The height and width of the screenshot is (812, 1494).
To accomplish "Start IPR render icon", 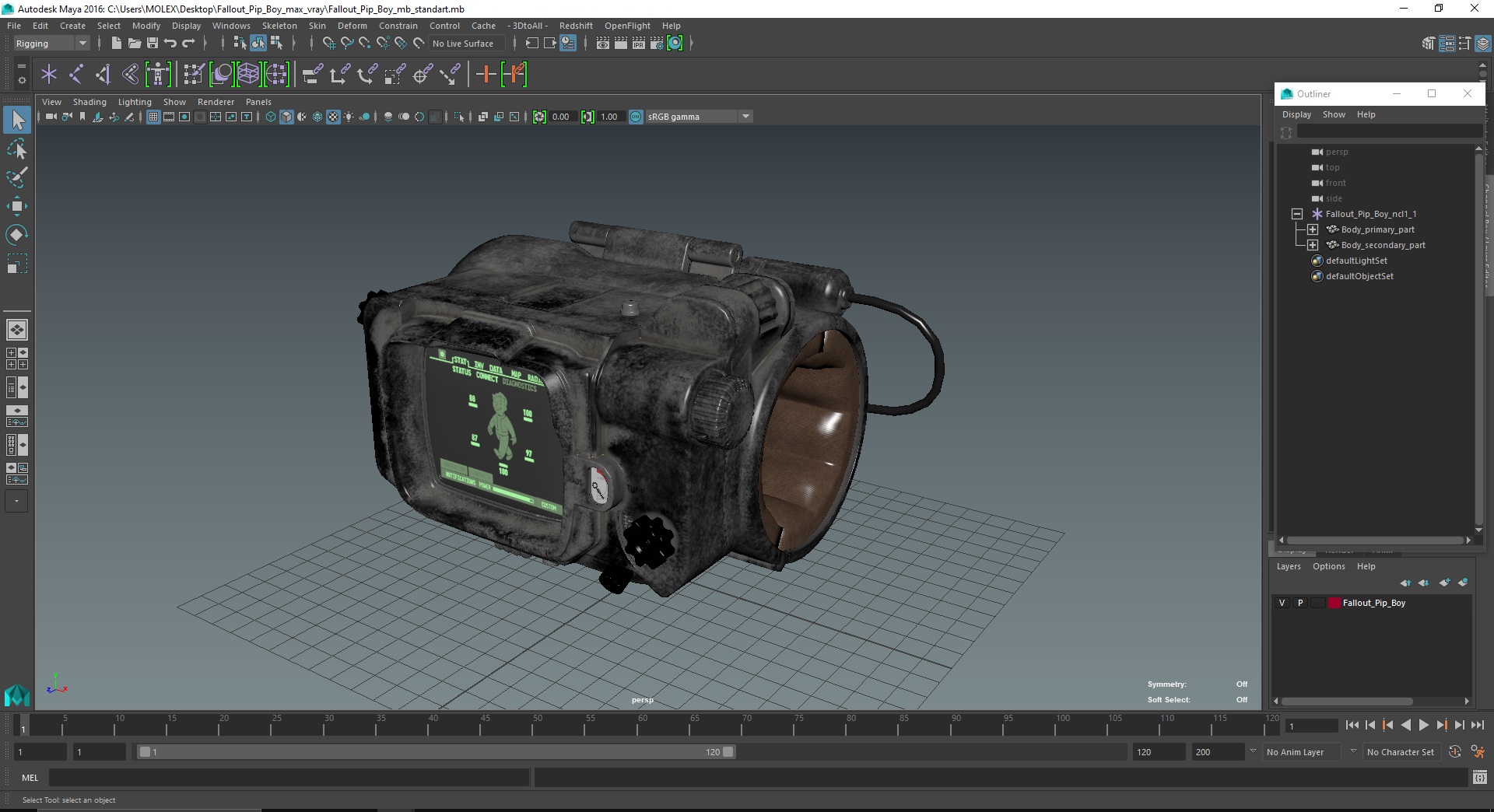I will coord(639,44).
